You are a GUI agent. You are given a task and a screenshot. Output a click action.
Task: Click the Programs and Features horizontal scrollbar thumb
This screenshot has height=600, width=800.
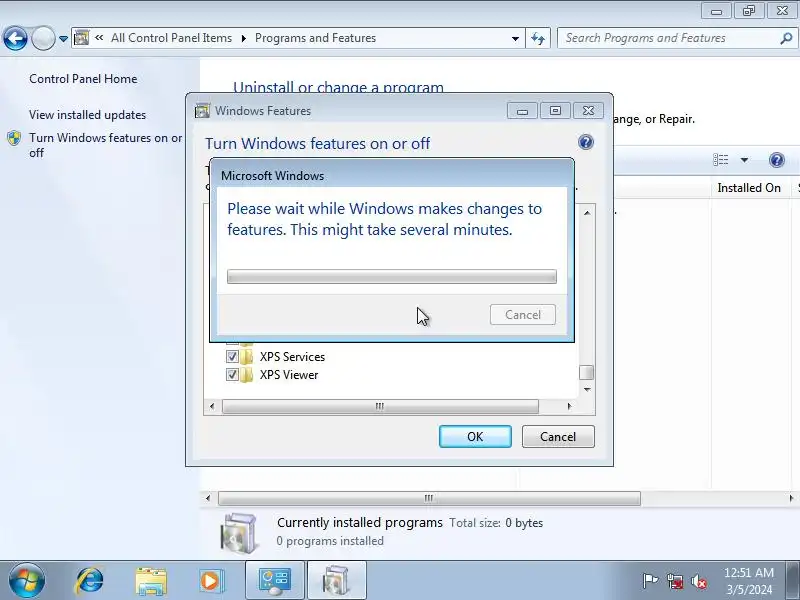pos(429,498)
